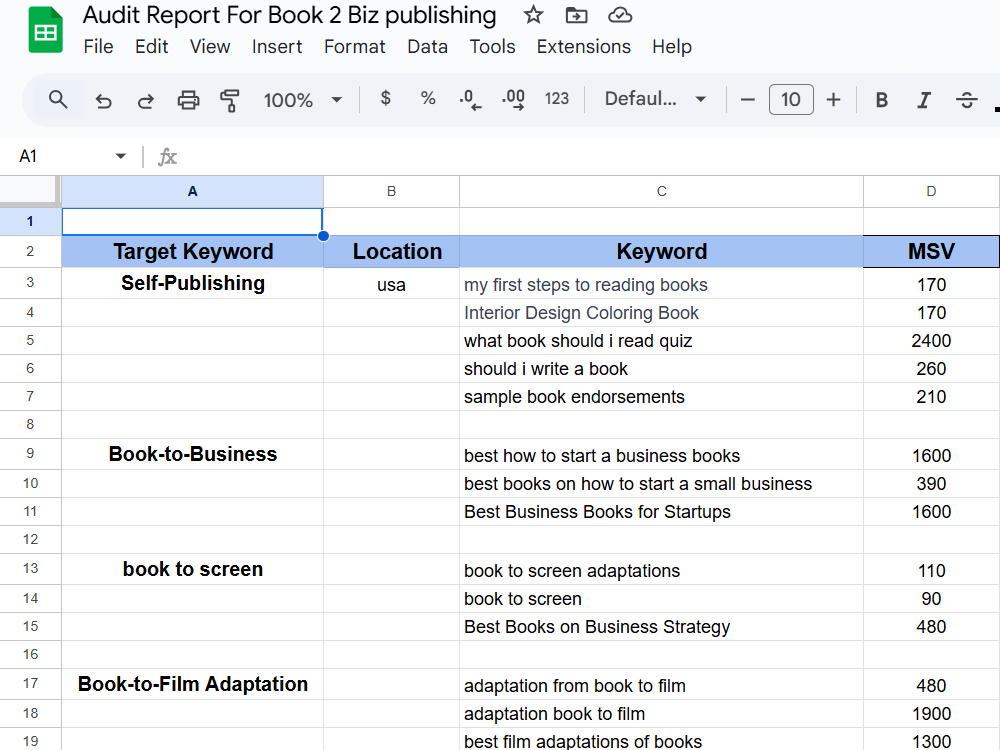This screenshot has height=750, width=1000.
Task: Toggle strikethrough formatting
Action: pos(966,99)
